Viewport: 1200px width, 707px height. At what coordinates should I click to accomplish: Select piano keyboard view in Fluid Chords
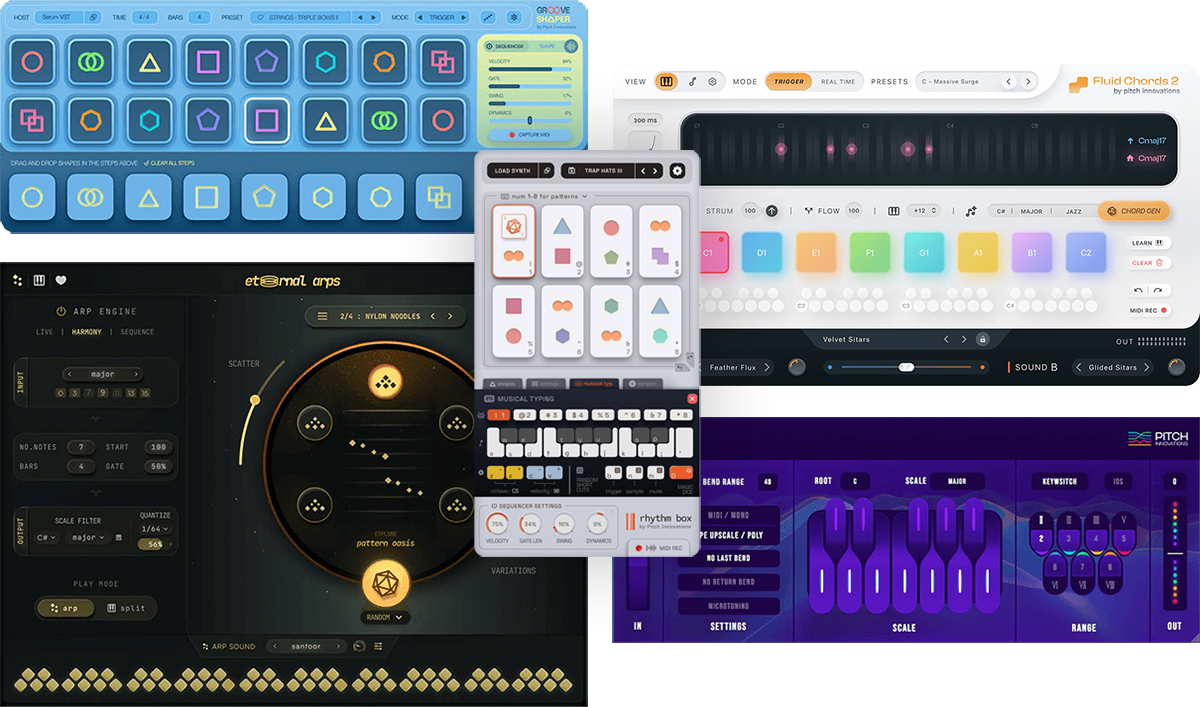click(666, 82)
